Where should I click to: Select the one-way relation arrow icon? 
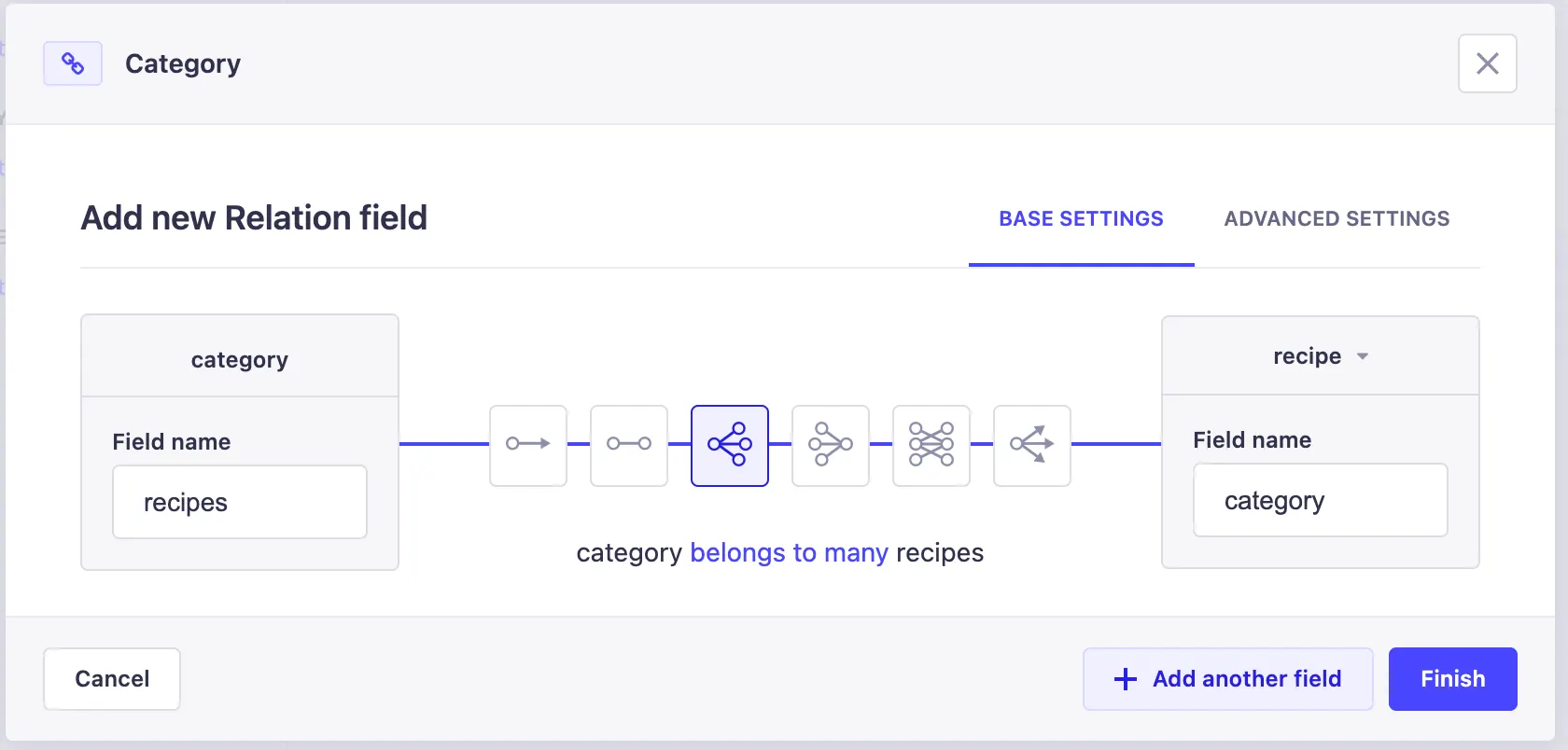[x=528, y=445]
